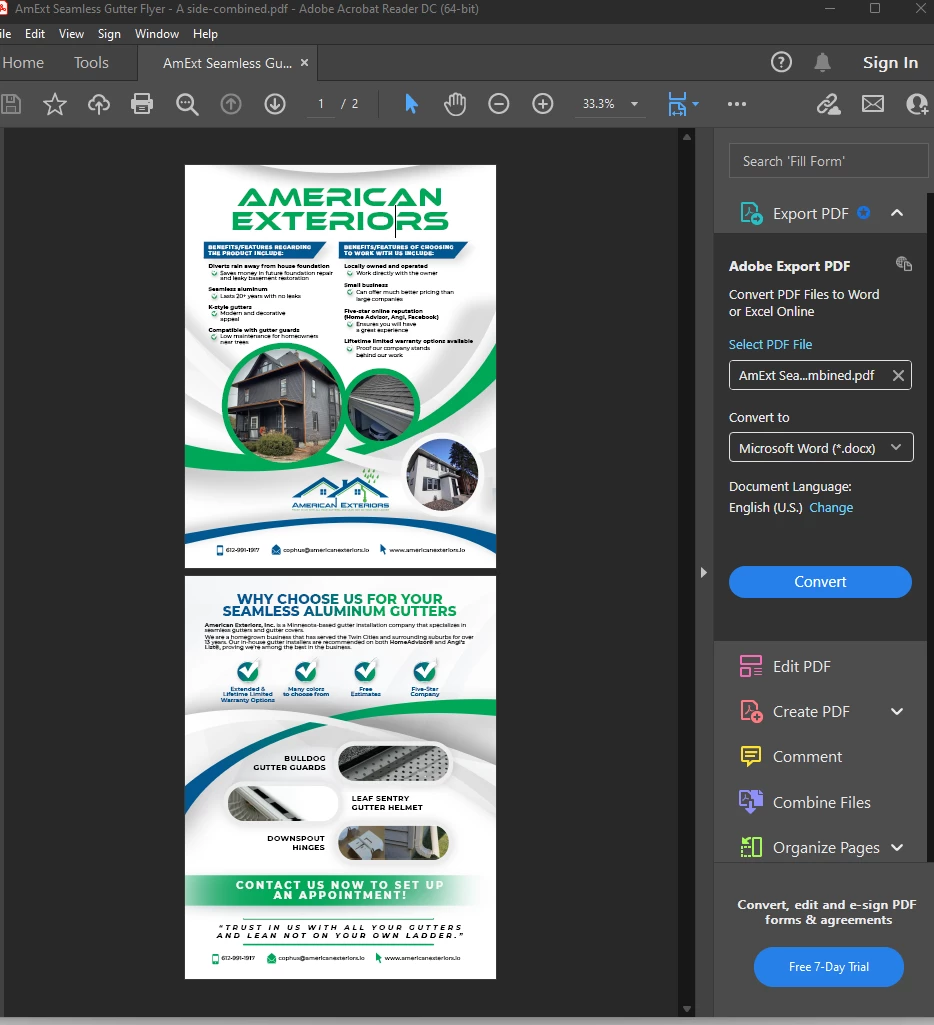View notifications with the bell icon
This screenshot has width=934, height=1025.
822,63
